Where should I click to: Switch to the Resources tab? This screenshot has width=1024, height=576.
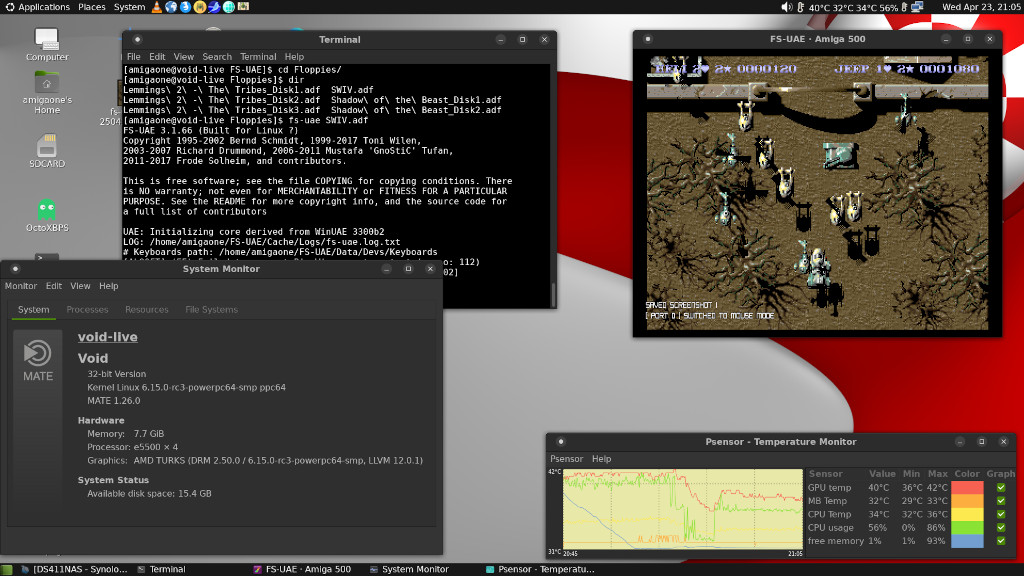click(147, 310)
